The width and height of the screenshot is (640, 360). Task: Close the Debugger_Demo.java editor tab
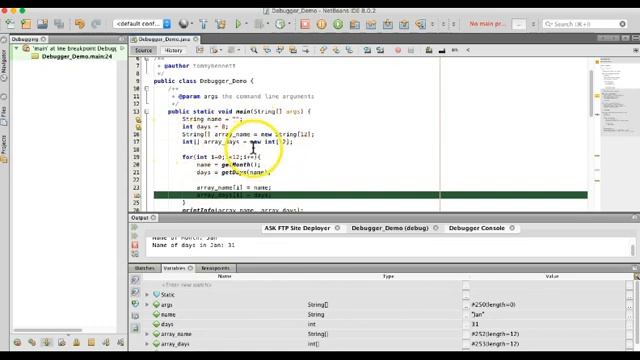(x=196, y=39)
